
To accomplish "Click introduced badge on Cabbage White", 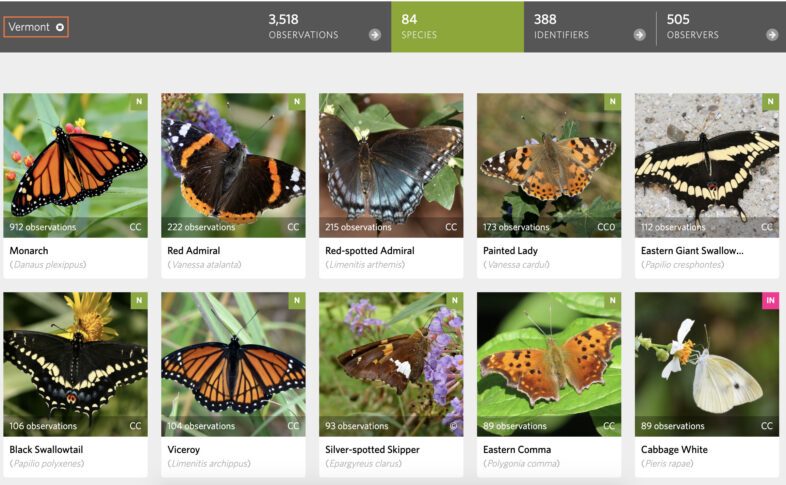I will (x=770, y=301).
